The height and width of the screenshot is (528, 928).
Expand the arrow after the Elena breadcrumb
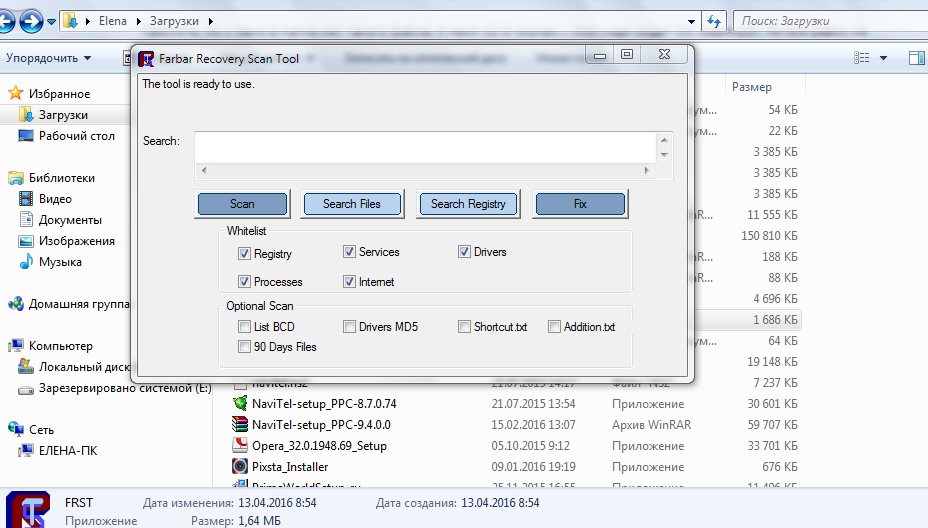click(x=138, y=21)
